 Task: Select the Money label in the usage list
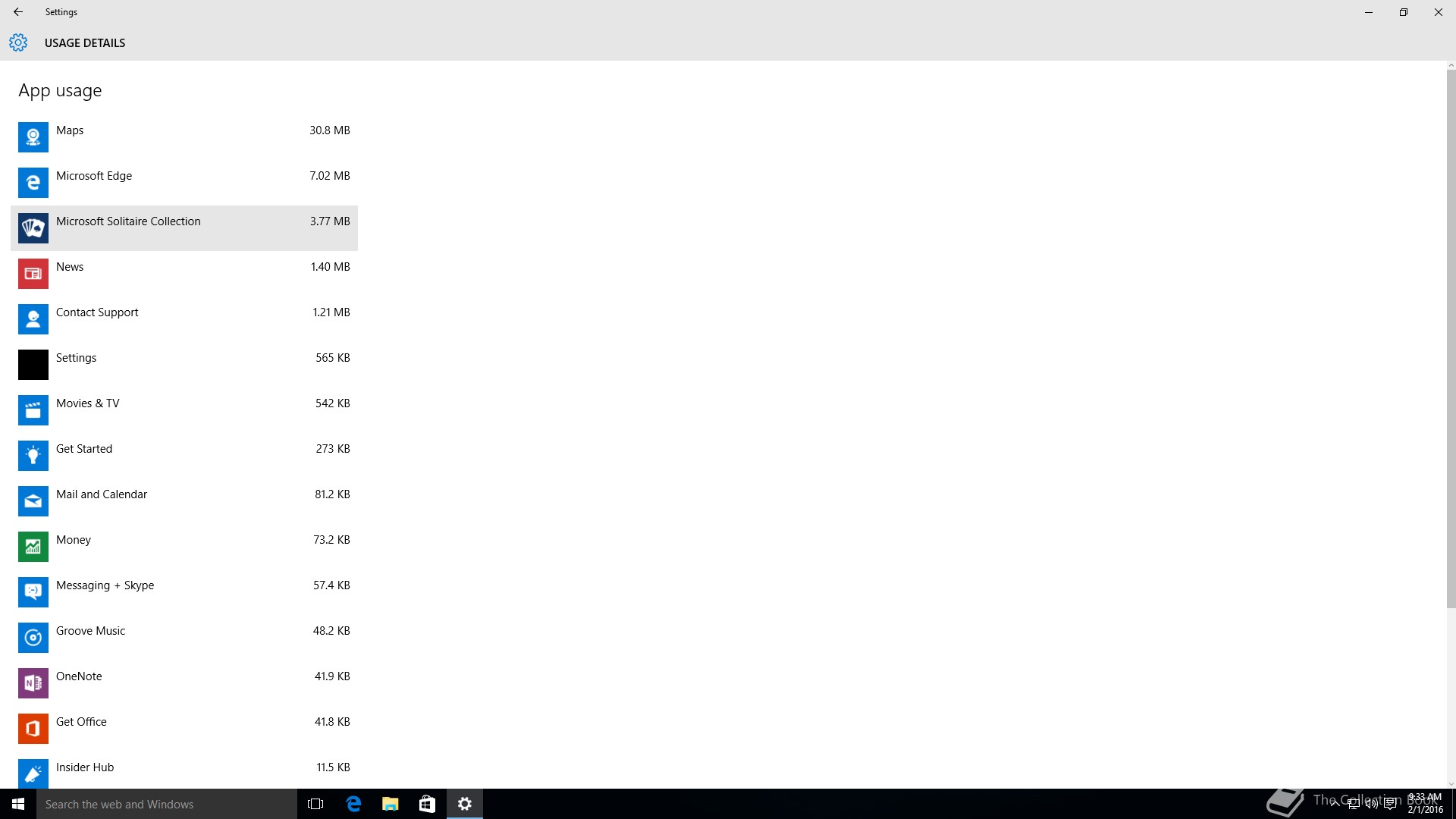click(74, 540)
